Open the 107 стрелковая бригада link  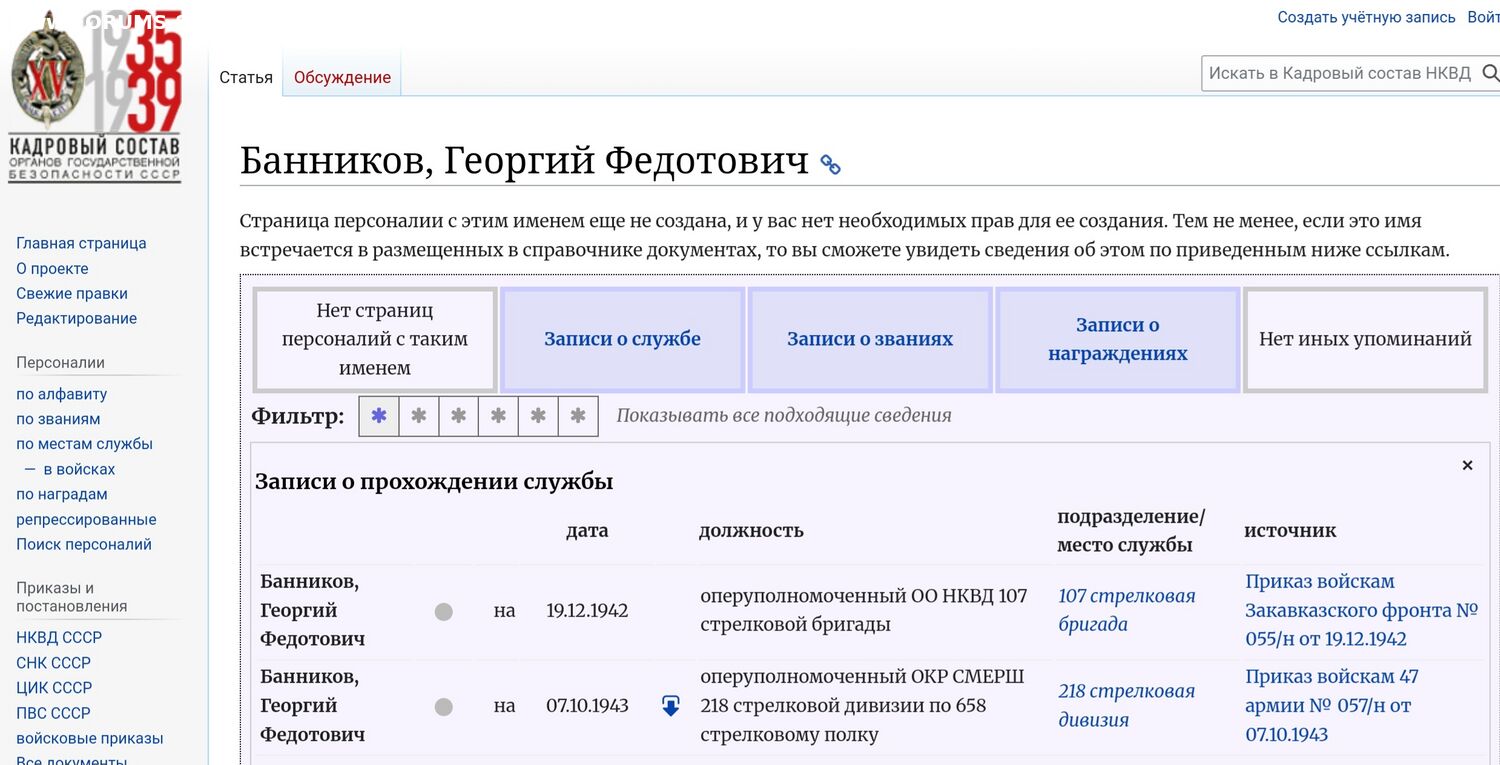(x=1126, y=610)
